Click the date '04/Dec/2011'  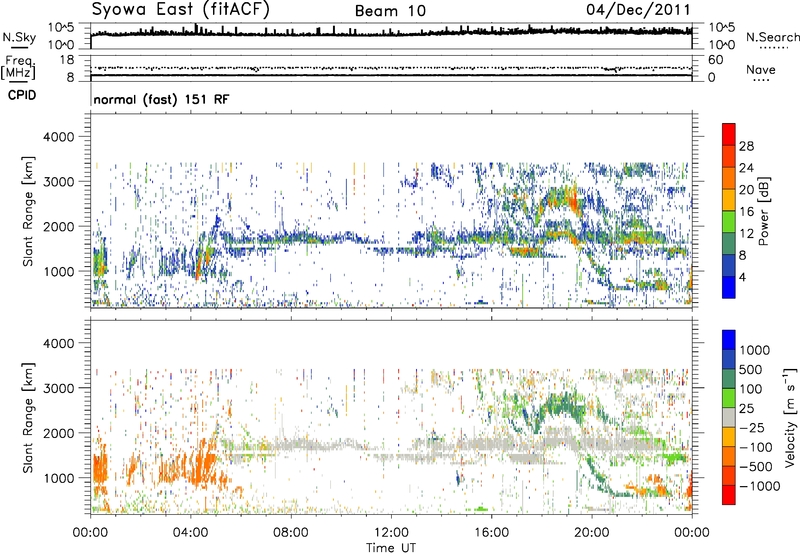tap(638, 10)
